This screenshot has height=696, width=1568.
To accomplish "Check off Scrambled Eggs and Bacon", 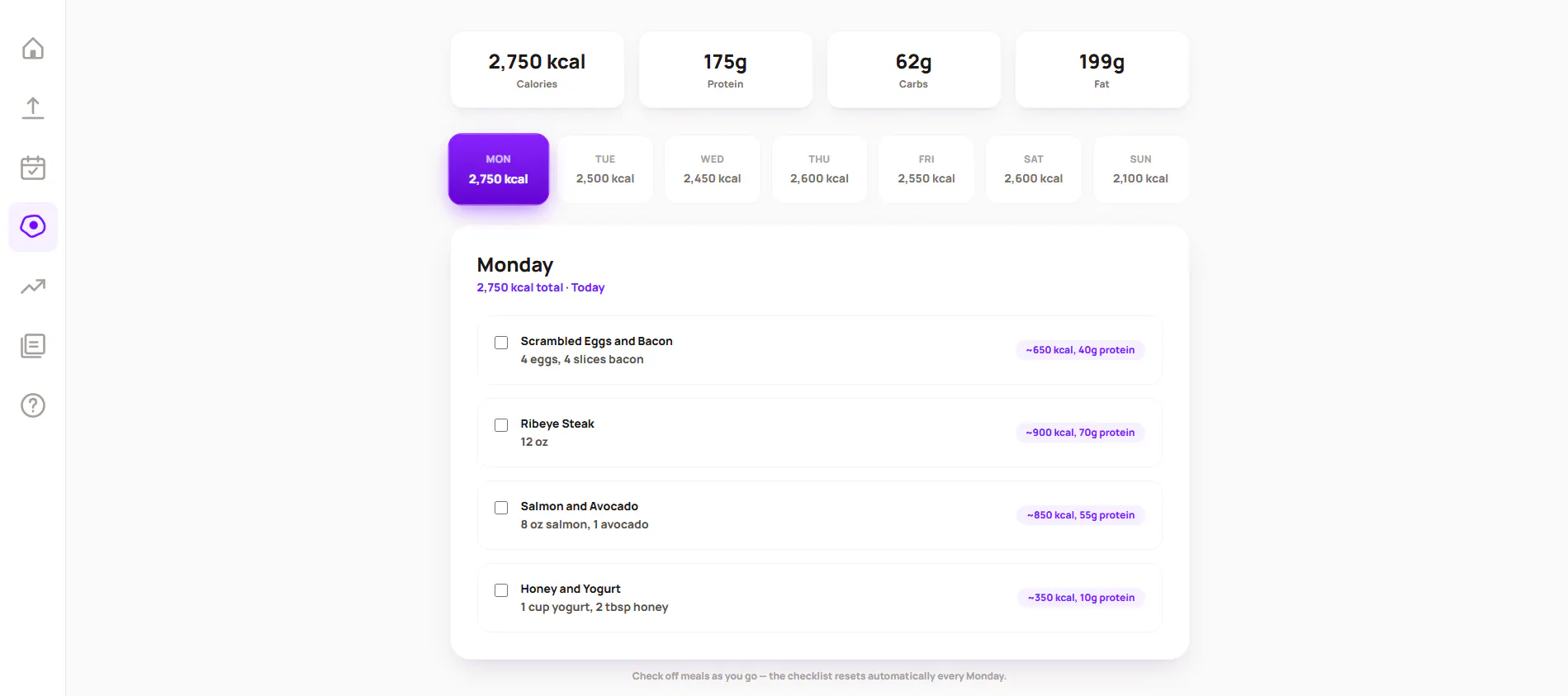I will [x=501, y=343].
